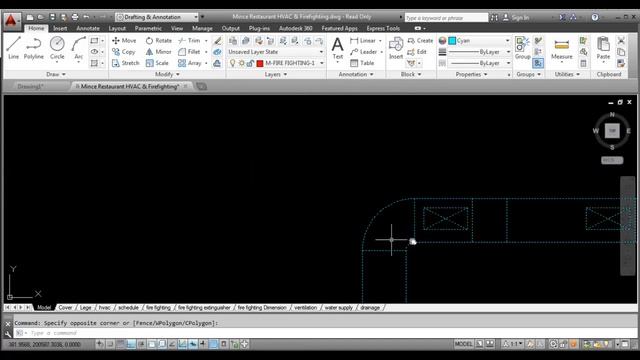Click the Print icon in quick access toolbar

tap(75, 17)
